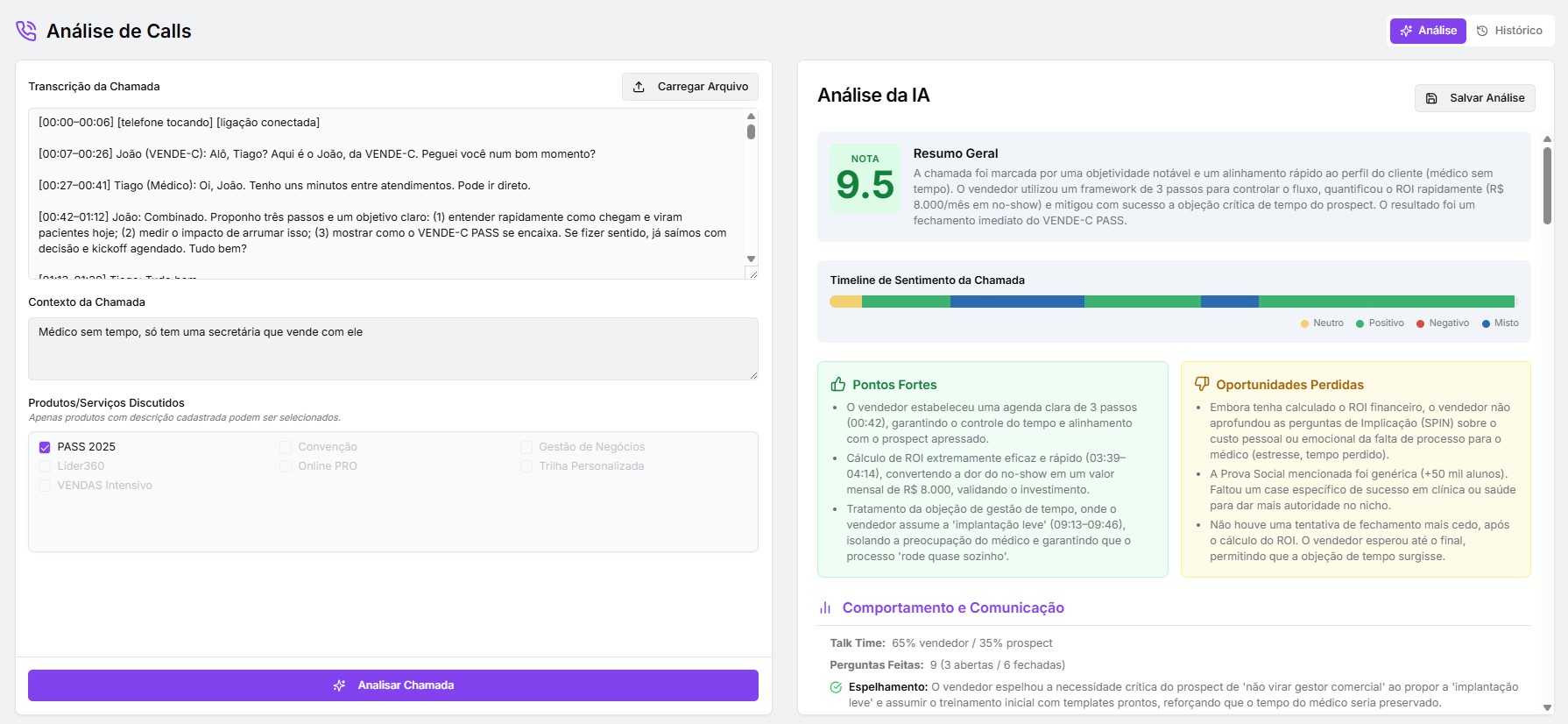Click the bar chart icon beside Comportamento e Comunicação
Image resolution: width=1568 pixels, height=724 pixels.
tap(825, 608)
